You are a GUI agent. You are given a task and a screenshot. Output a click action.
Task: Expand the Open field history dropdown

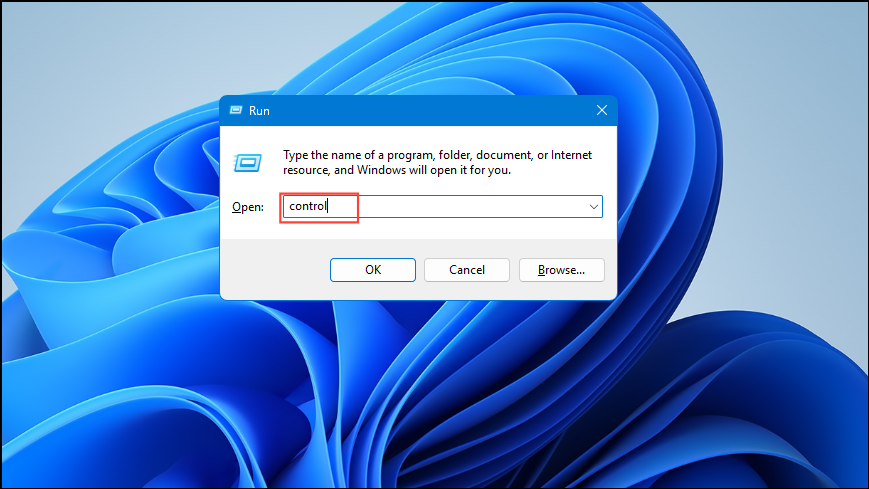pos(594,207)
